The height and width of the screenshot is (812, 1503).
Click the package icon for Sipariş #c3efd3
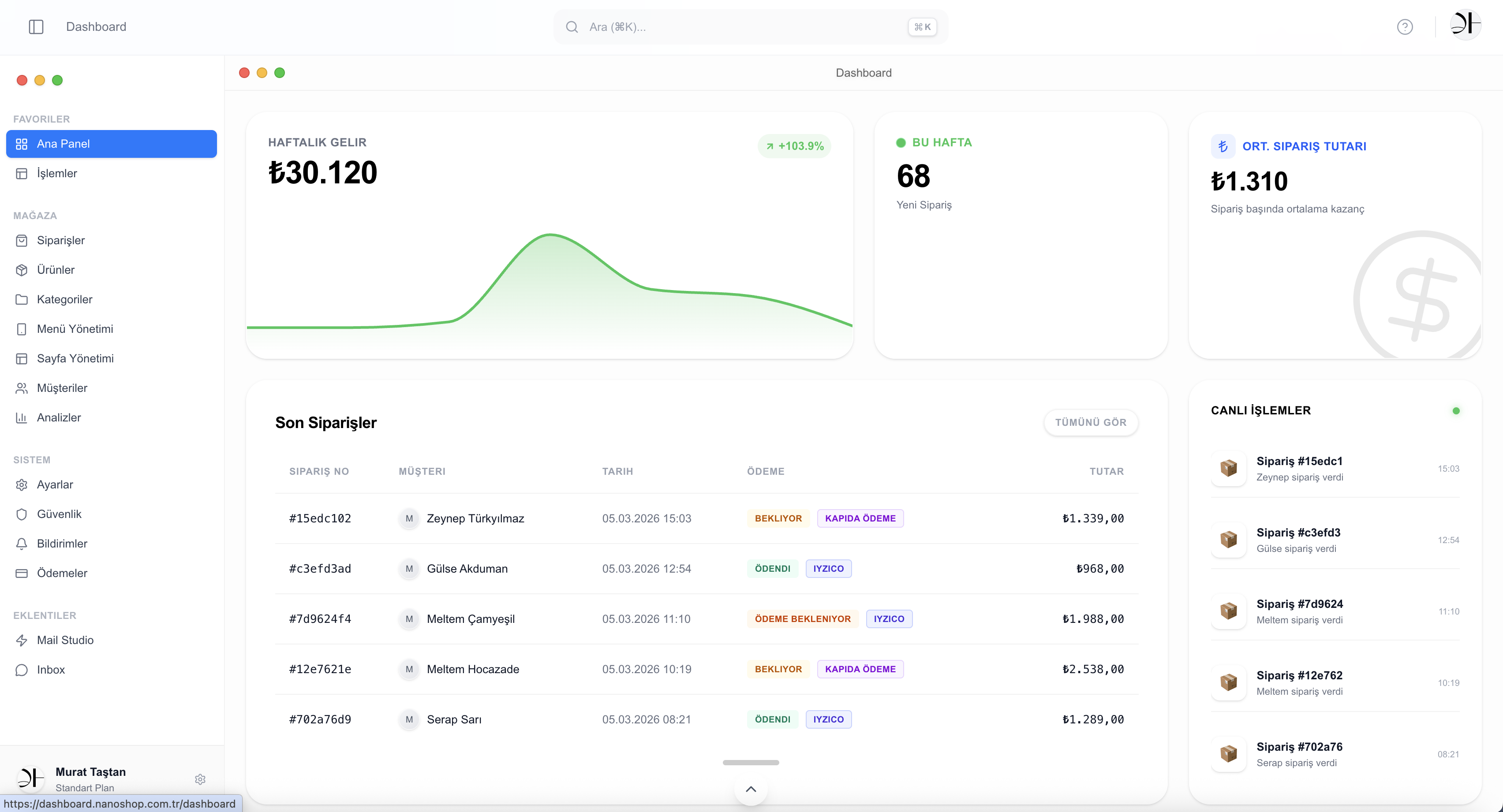pos(1229,540)
